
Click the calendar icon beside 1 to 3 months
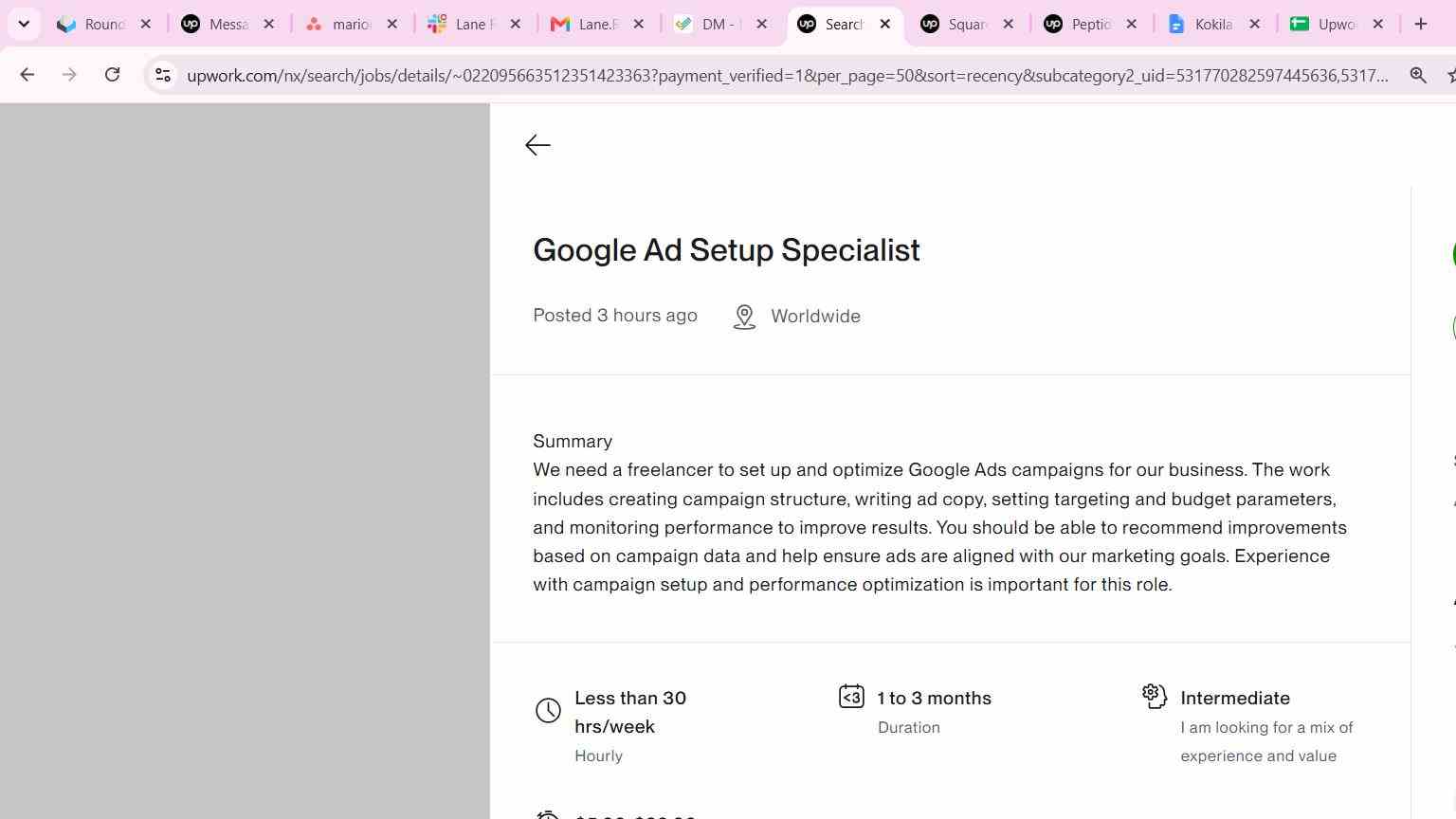tap(851, 697)
